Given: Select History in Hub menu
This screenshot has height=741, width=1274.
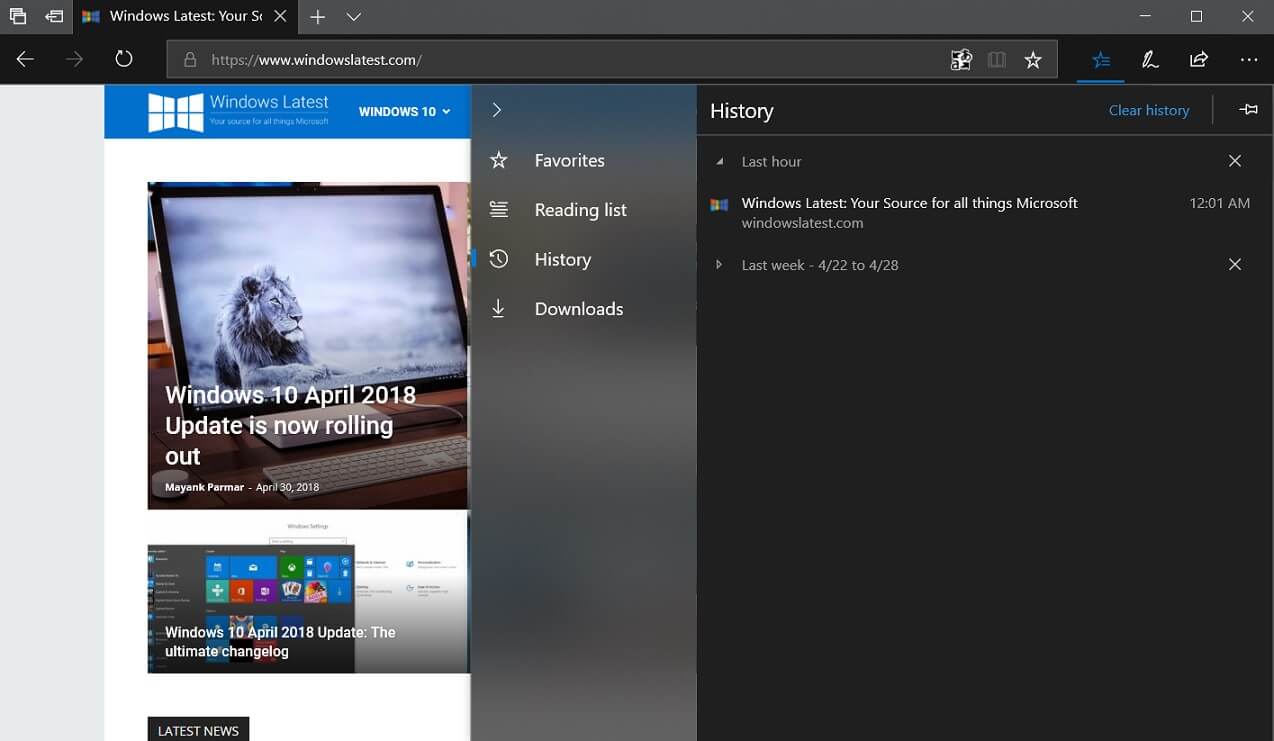Looking at the screenshot, I should point(584,259).
